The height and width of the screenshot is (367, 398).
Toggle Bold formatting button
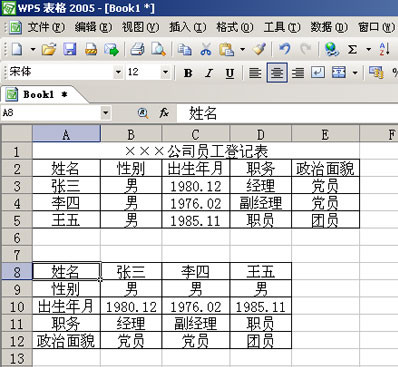[188, 73]
